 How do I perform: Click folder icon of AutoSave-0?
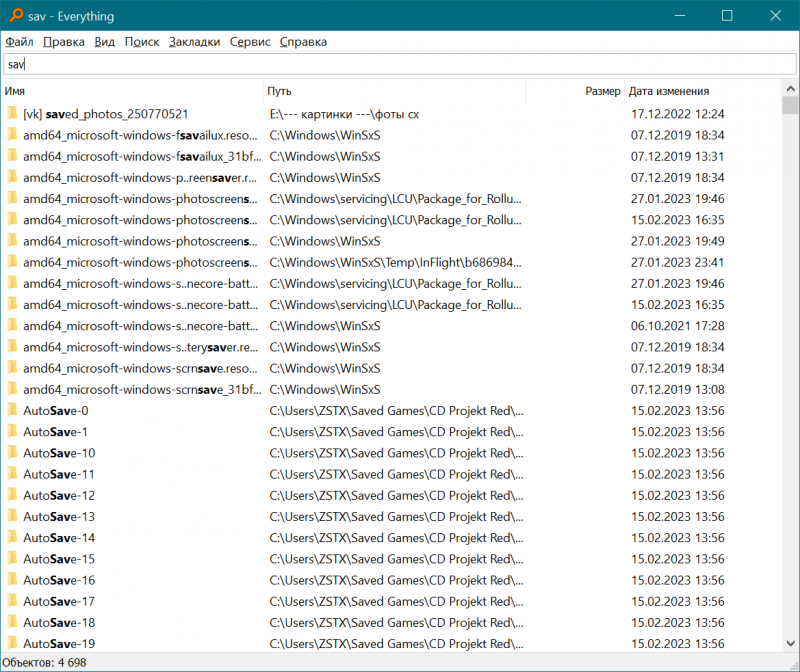point(13,410)
